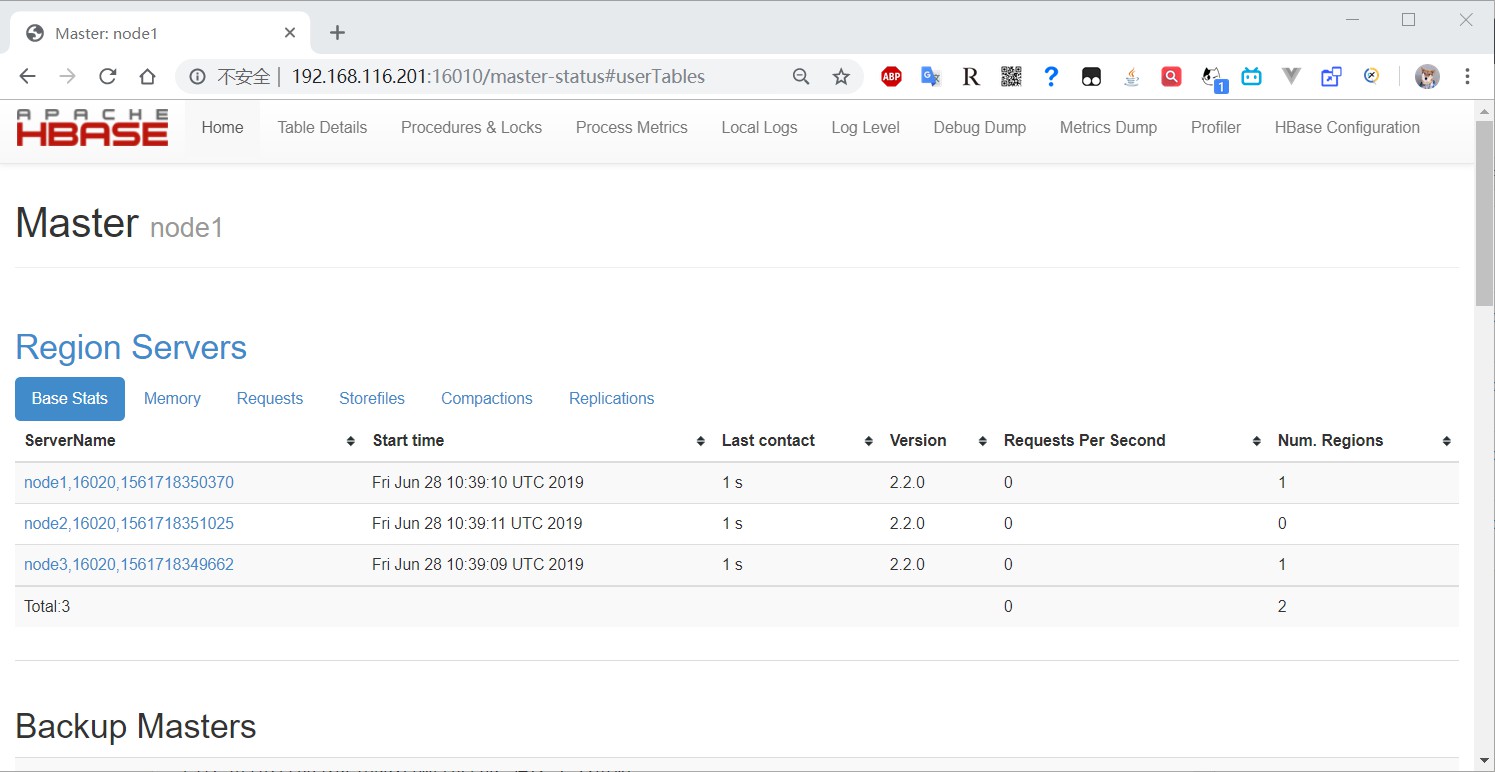
Task: Sort by Requests Per Second arrows
Action: [x=1257, y=441]
